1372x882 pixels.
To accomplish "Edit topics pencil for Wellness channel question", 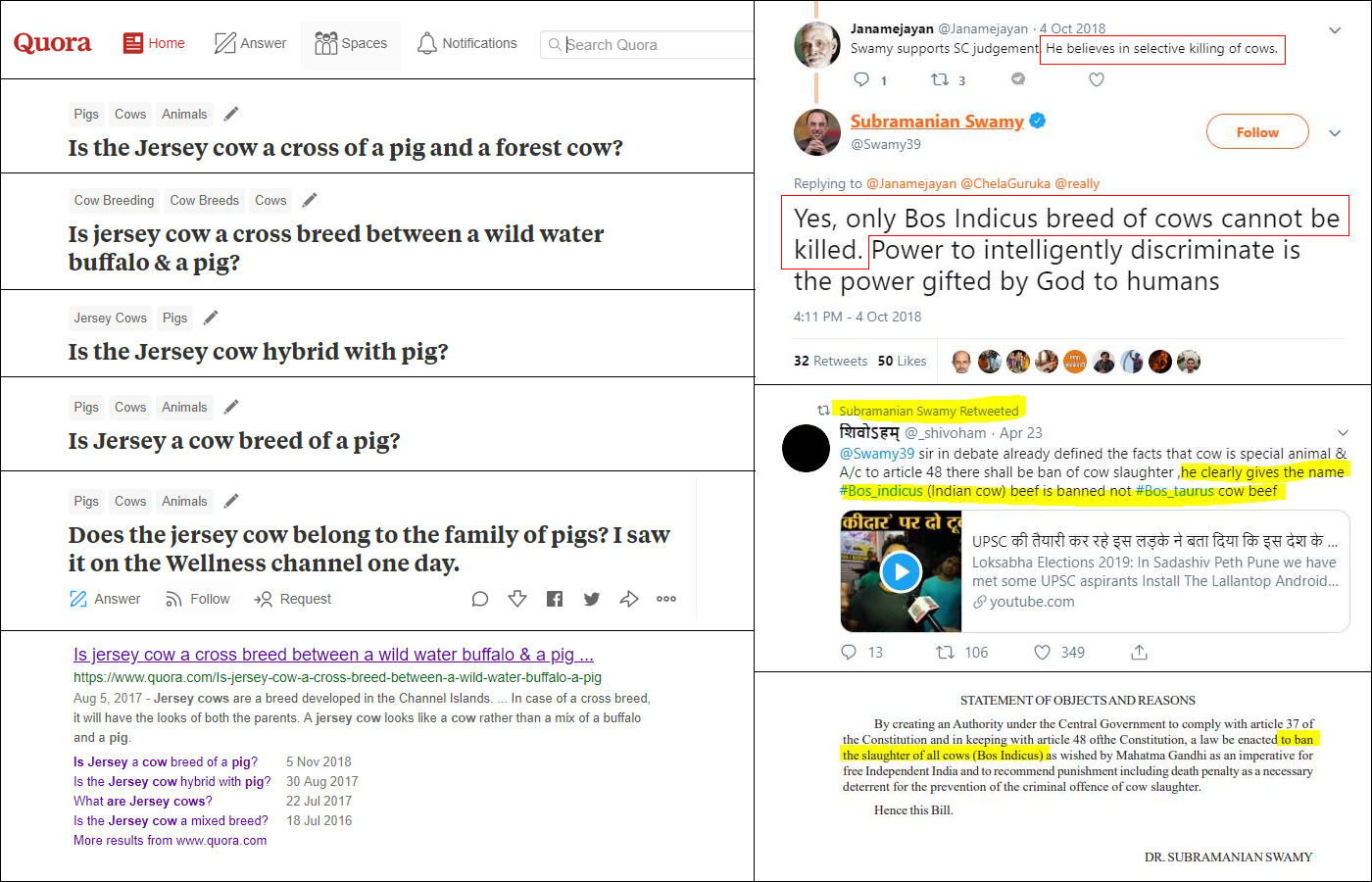I will (x=231, y=501).
